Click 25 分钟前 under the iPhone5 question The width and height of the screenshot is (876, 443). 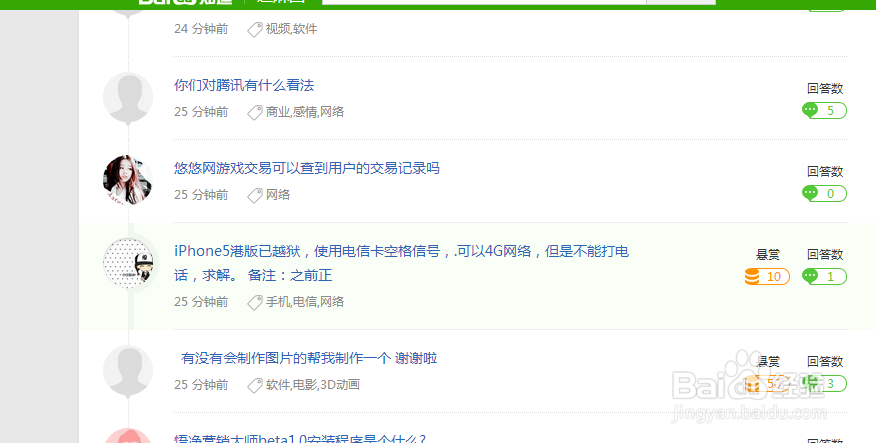click(201, 302)
